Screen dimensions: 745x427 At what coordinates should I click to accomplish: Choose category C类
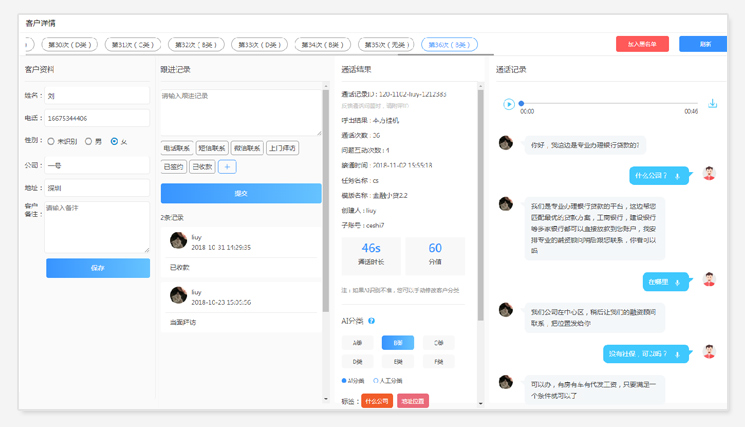tap(438, 342)
